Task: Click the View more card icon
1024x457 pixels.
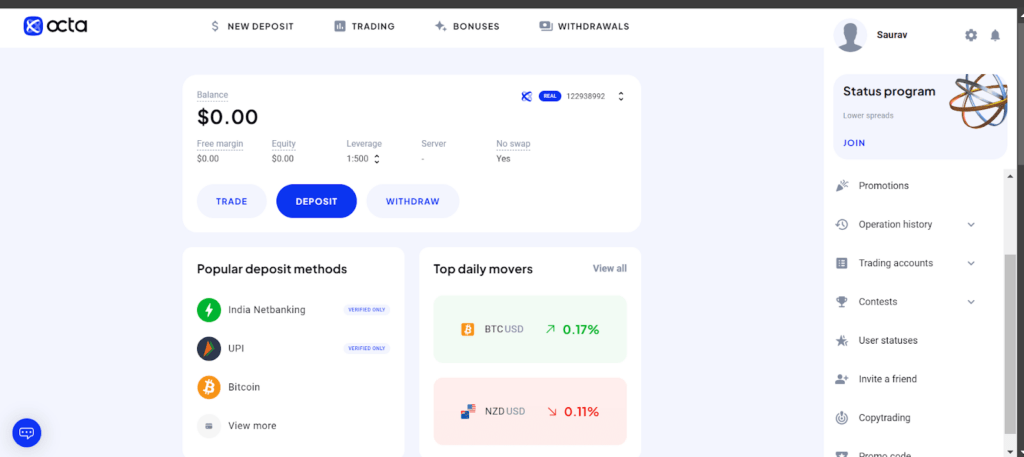Action: [209, 426]
